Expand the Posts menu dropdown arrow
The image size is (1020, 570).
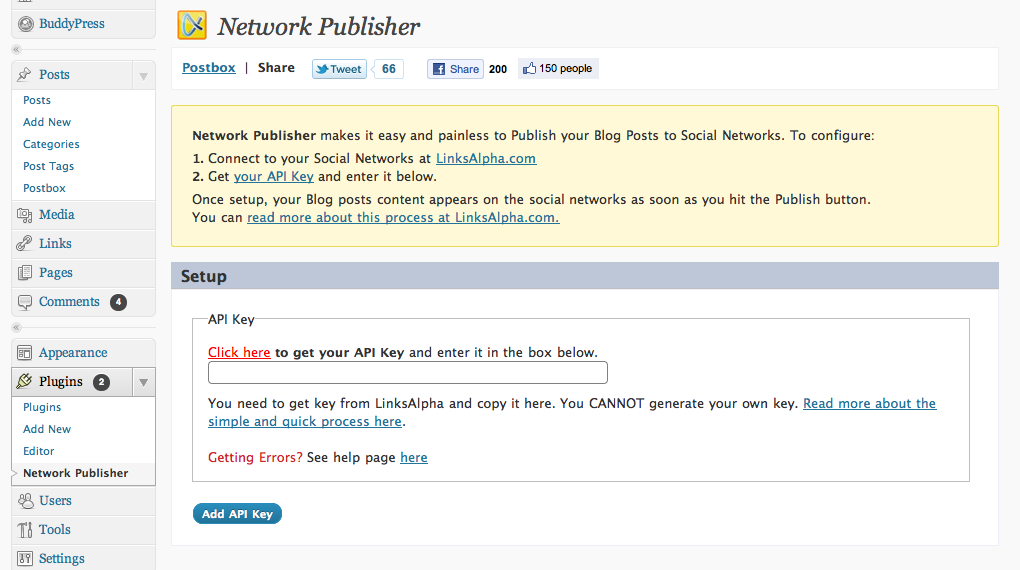[143, 76]
